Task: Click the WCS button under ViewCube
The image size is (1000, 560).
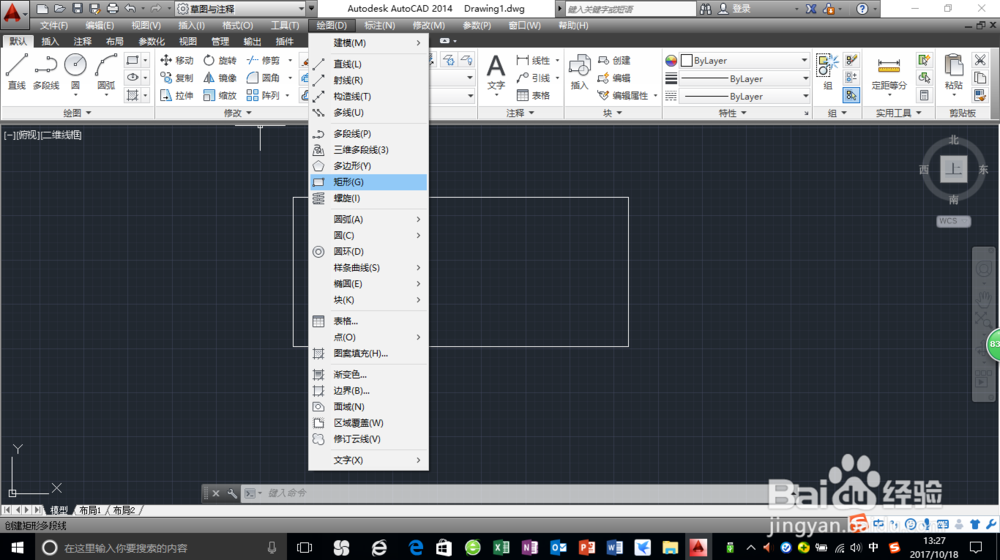Action: (953, 221)
